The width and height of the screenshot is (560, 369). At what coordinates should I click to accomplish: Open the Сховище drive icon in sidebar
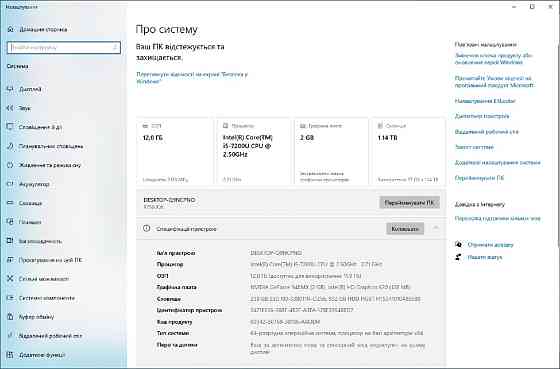10,203
